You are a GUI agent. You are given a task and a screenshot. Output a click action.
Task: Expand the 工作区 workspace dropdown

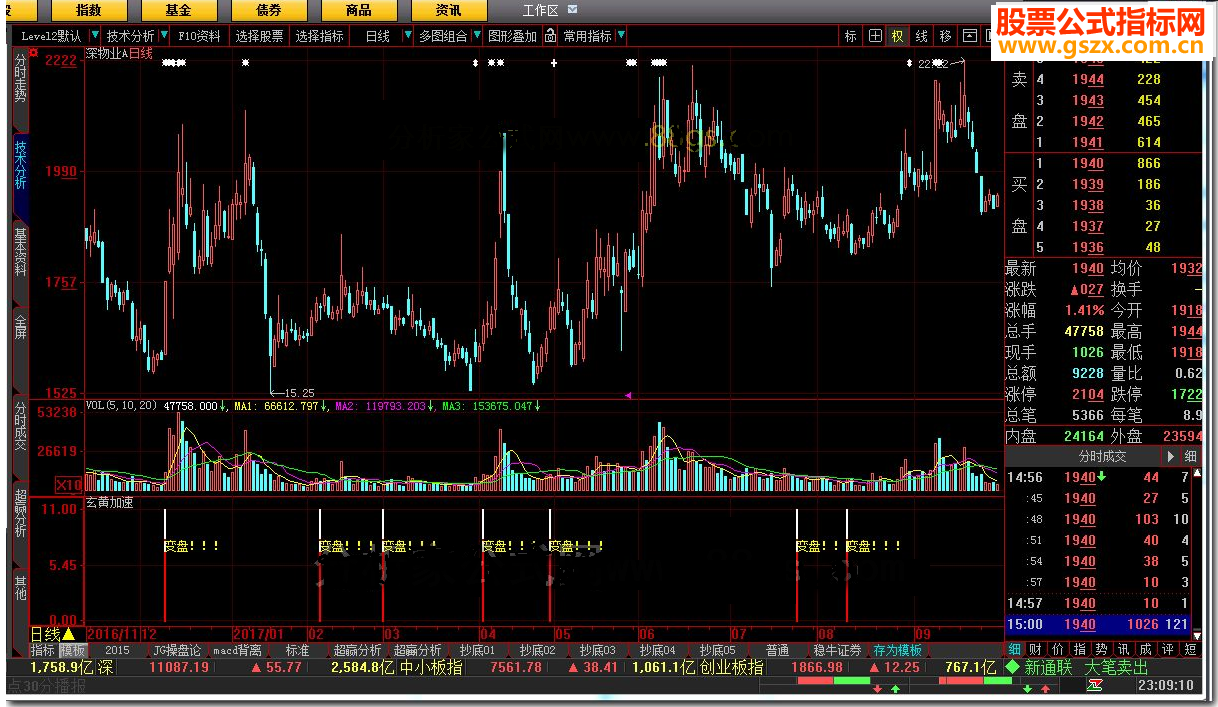click(573, 10)
